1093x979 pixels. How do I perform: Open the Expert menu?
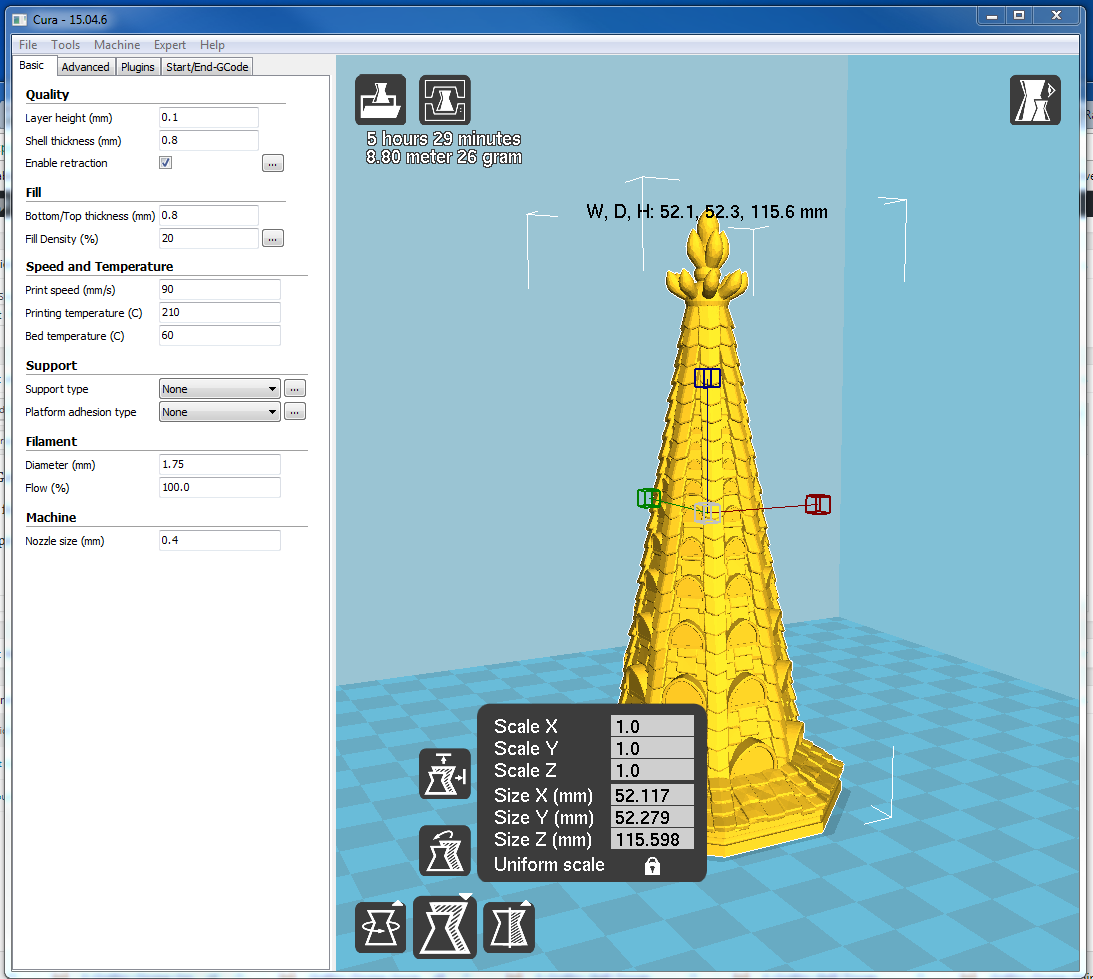point(169,45)
